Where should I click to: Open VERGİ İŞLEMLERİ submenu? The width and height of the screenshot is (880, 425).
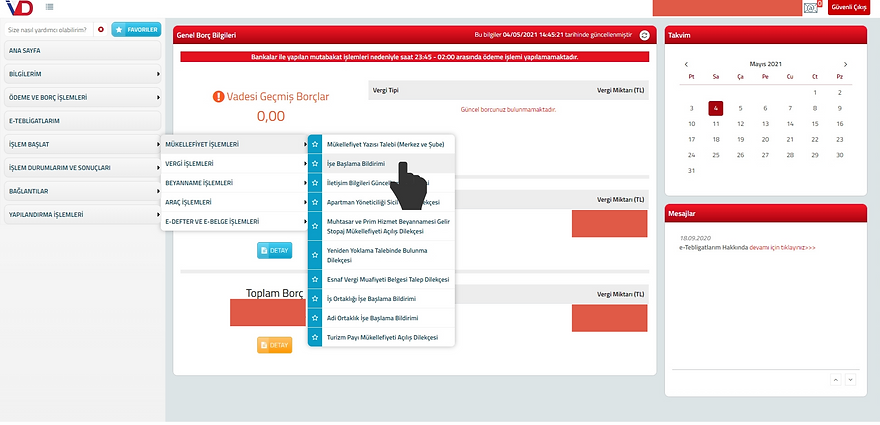(x=235, y=163)
